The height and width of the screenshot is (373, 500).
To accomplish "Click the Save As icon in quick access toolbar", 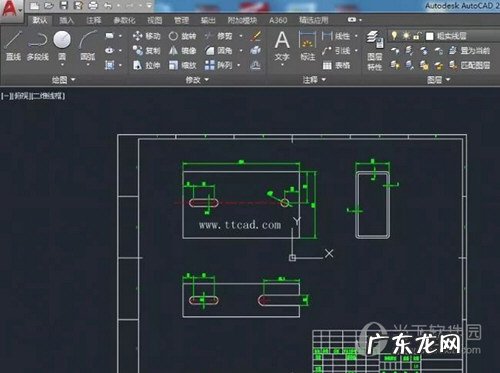I will click(78, 5).
